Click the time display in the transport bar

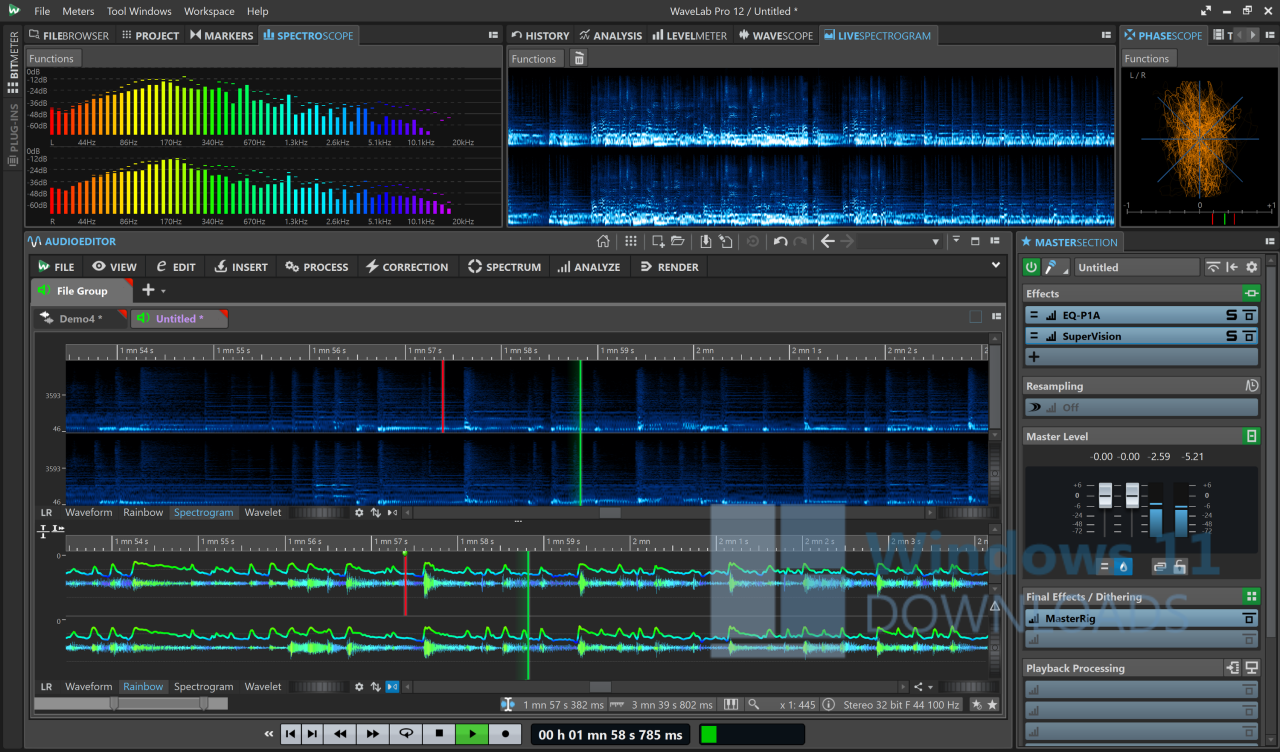pyautogui.click(x=610, y=733)
